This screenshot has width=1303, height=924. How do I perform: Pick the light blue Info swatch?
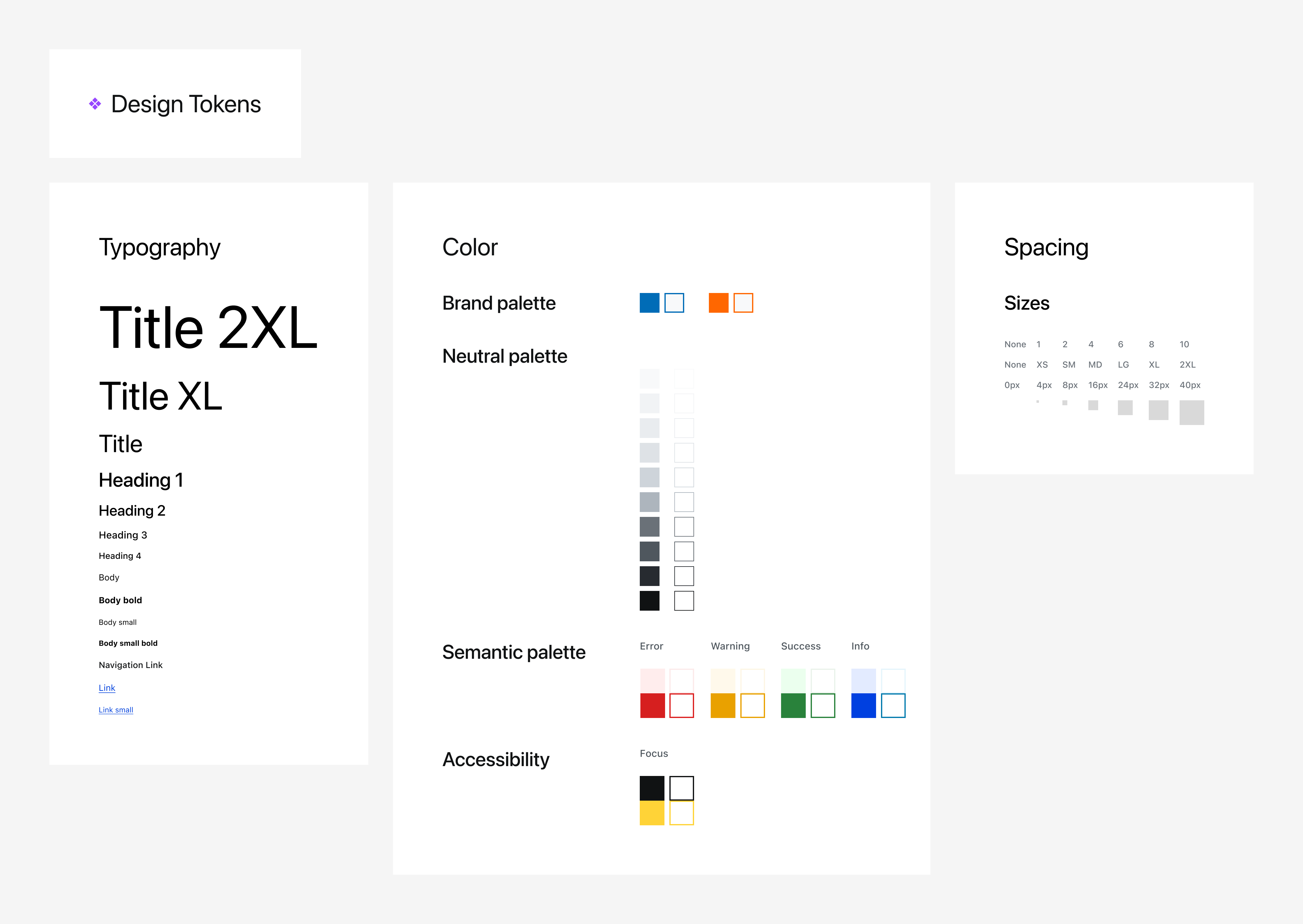864,681
